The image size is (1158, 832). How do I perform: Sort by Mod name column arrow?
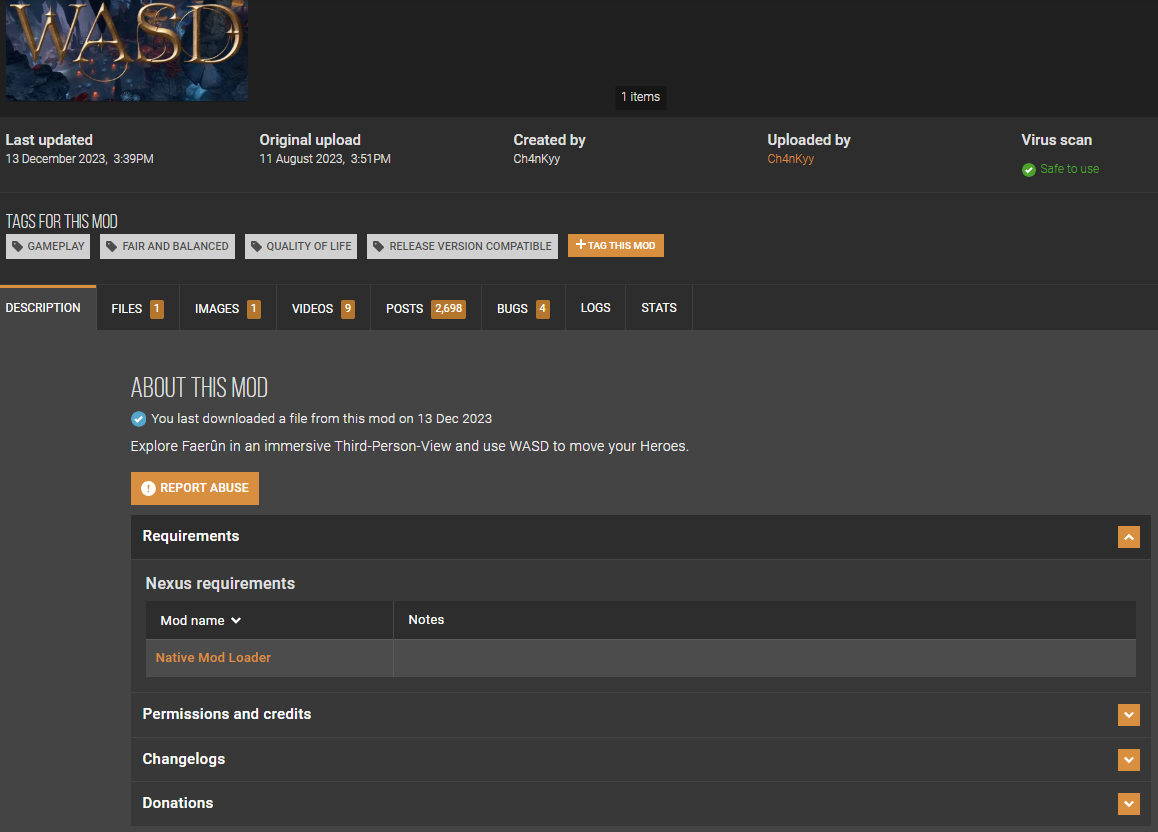click(x=236, y=620)
